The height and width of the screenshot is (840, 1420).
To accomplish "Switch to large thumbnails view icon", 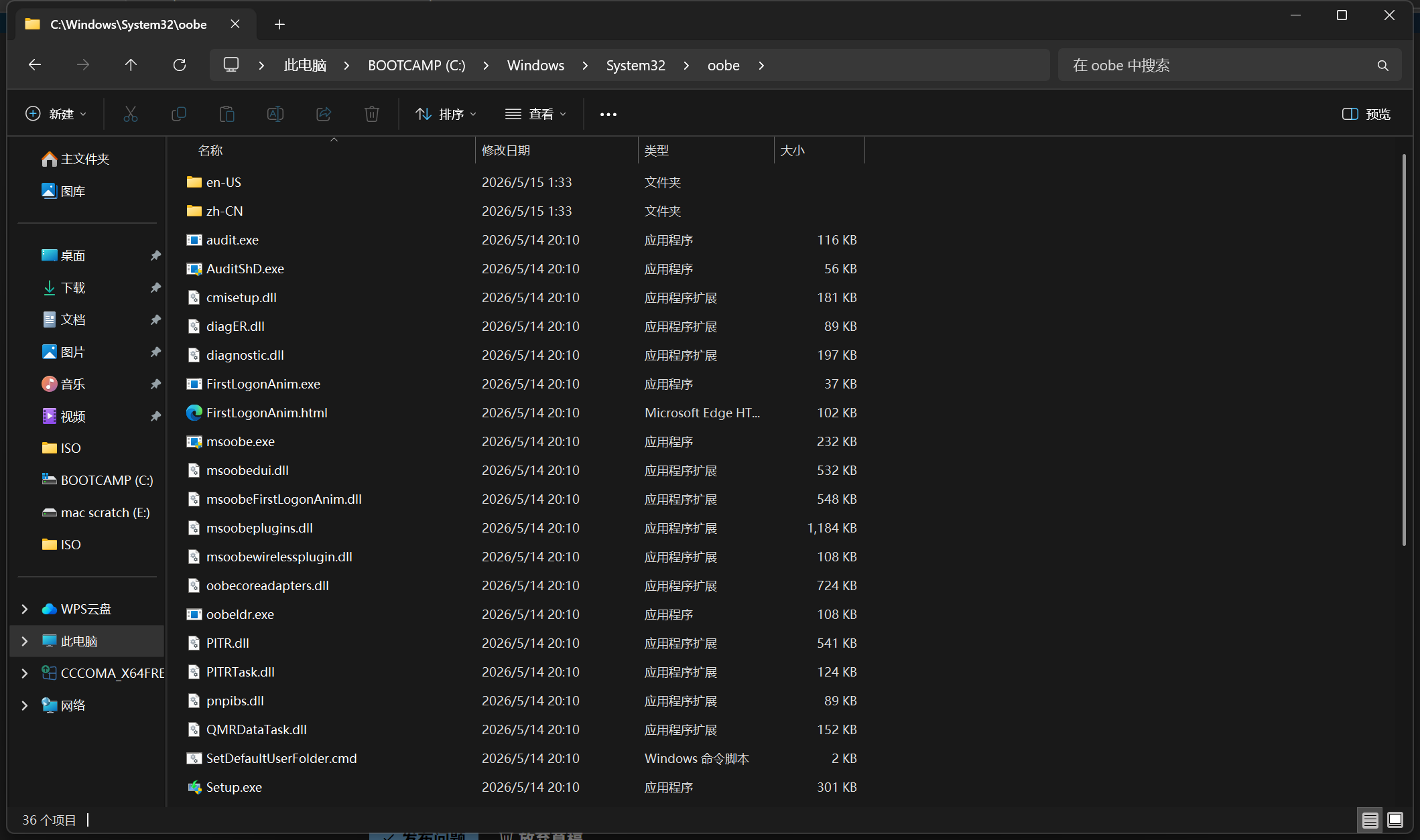I will (1395, 820).
